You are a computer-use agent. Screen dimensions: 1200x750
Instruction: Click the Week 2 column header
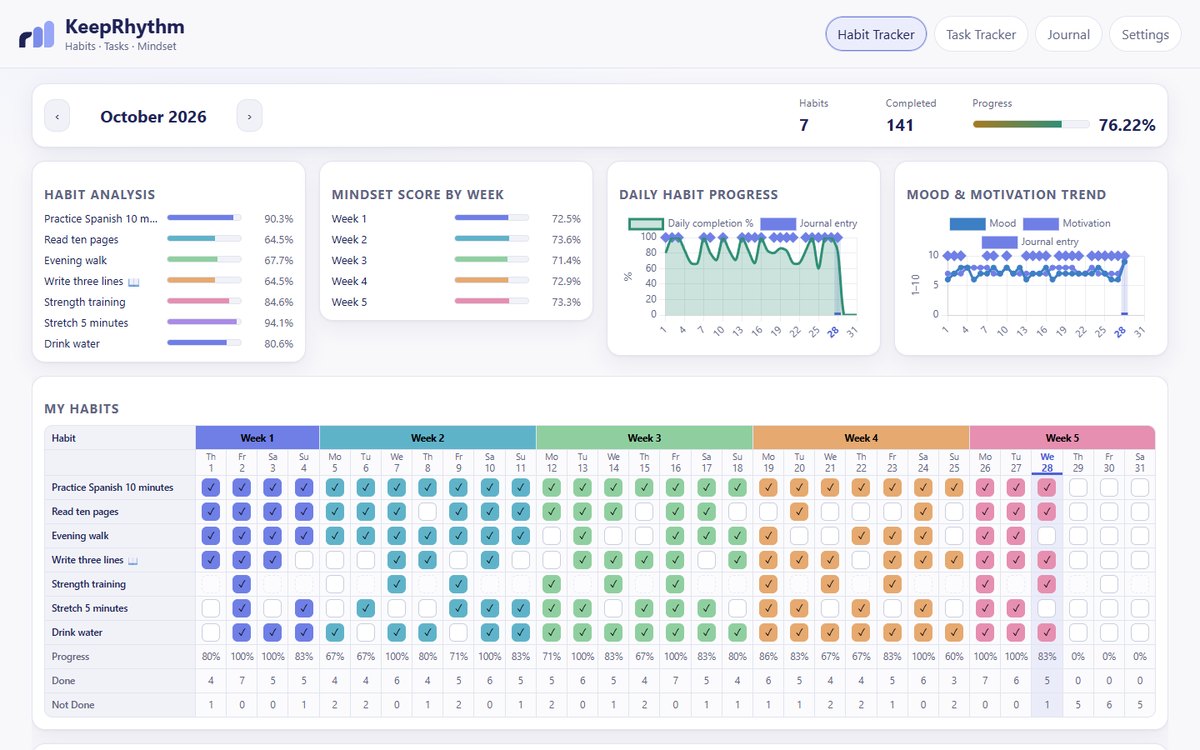428,438
